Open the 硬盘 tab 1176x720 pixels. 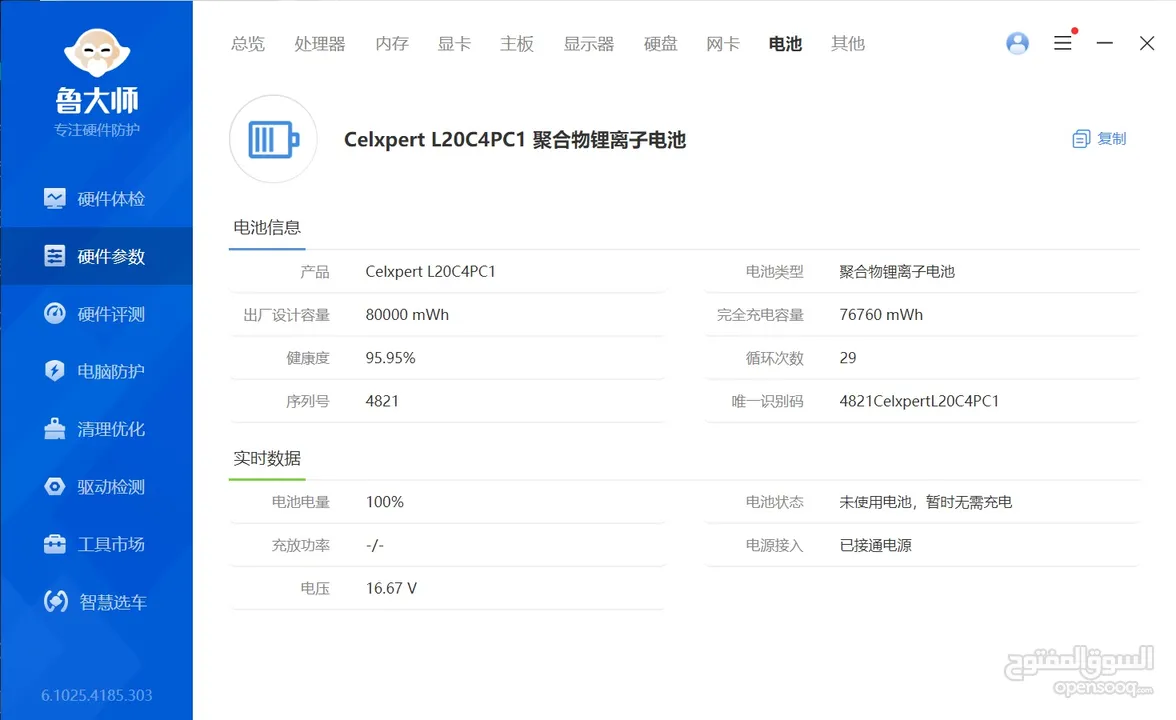click(x=661, y=44)
